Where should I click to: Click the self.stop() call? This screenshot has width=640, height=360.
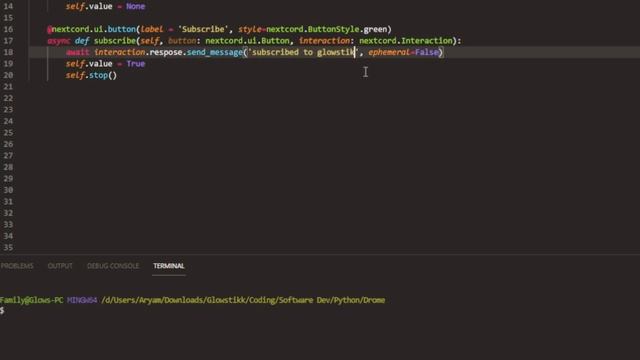(91, 75)
